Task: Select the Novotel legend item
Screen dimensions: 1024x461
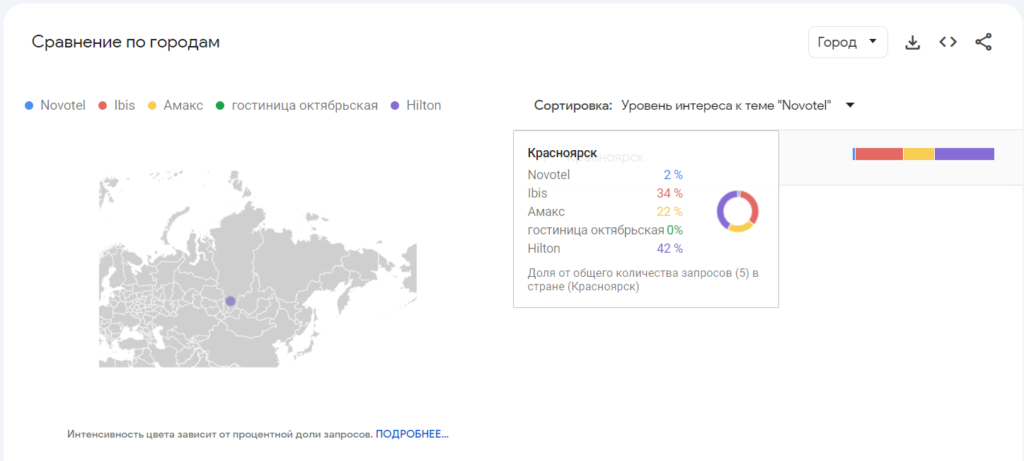Action: (x=56, y=105)
